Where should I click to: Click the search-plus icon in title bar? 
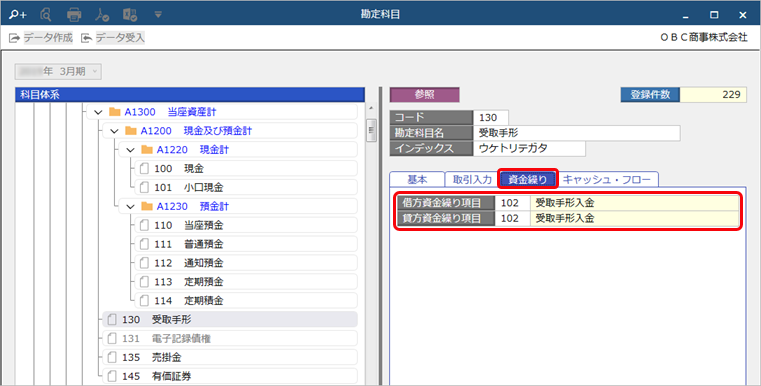[x=17, y=15]
